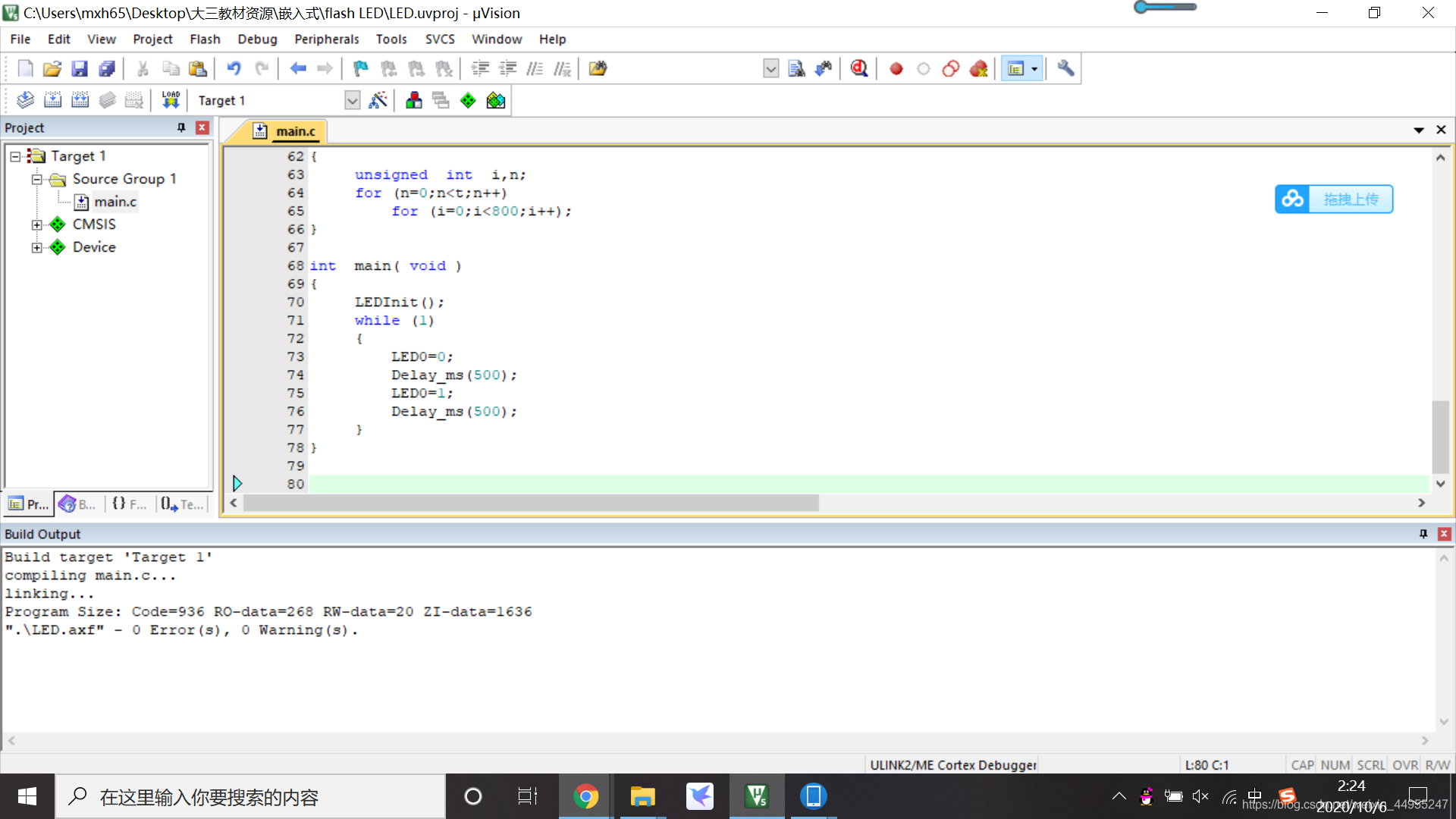Save the current file
This screenshot has height=819, width=1456.
80,69
